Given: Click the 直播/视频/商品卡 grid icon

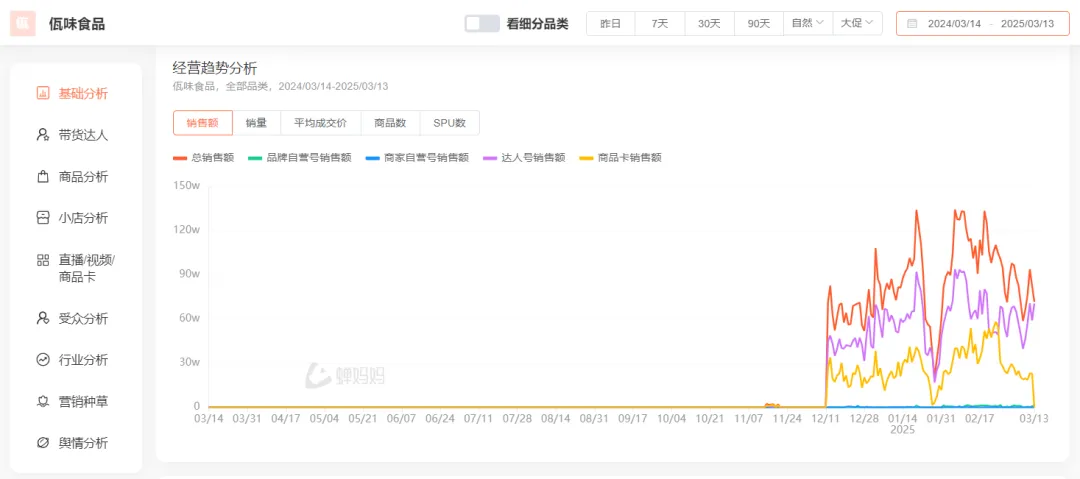Looking at the screenshot, I should point(43,260).
